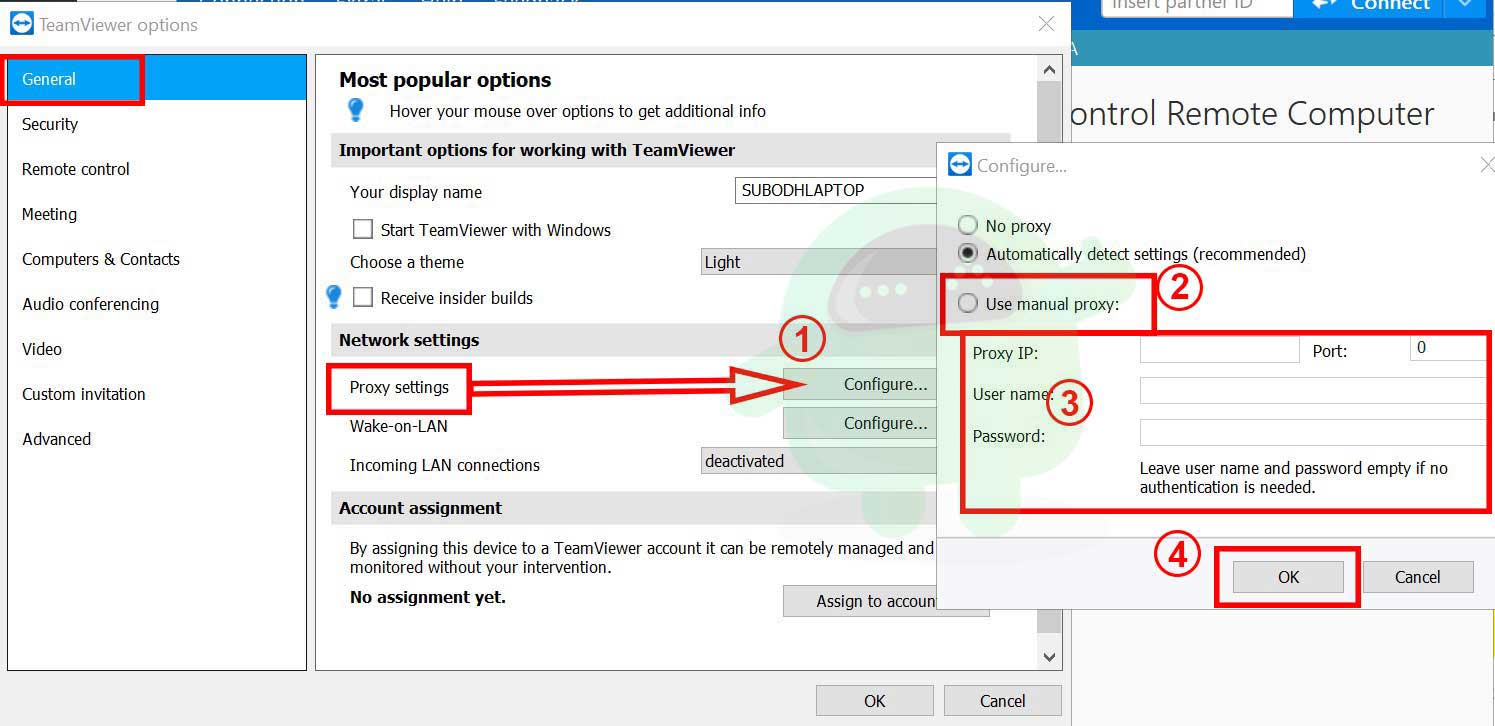Confirm proxy dialog with OK
1495x726 pixels.
pos(1288,577)
